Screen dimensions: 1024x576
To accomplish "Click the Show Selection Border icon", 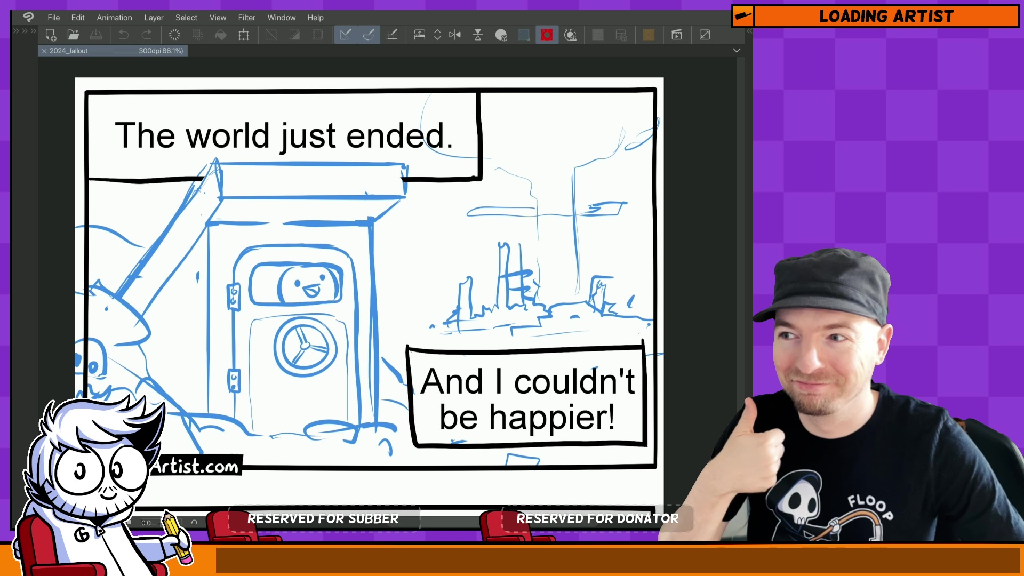I will click(x=318, y=35).
